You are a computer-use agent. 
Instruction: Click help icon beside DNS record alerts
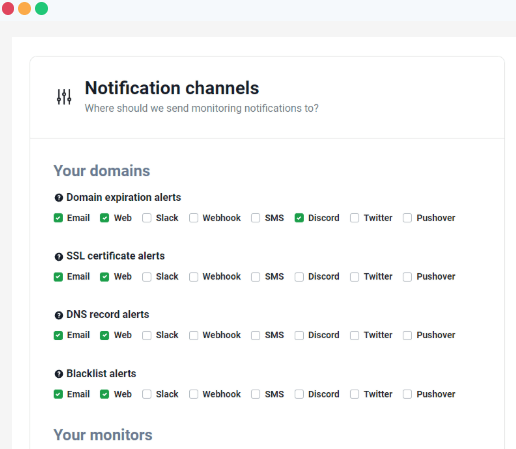coord(59,315)
